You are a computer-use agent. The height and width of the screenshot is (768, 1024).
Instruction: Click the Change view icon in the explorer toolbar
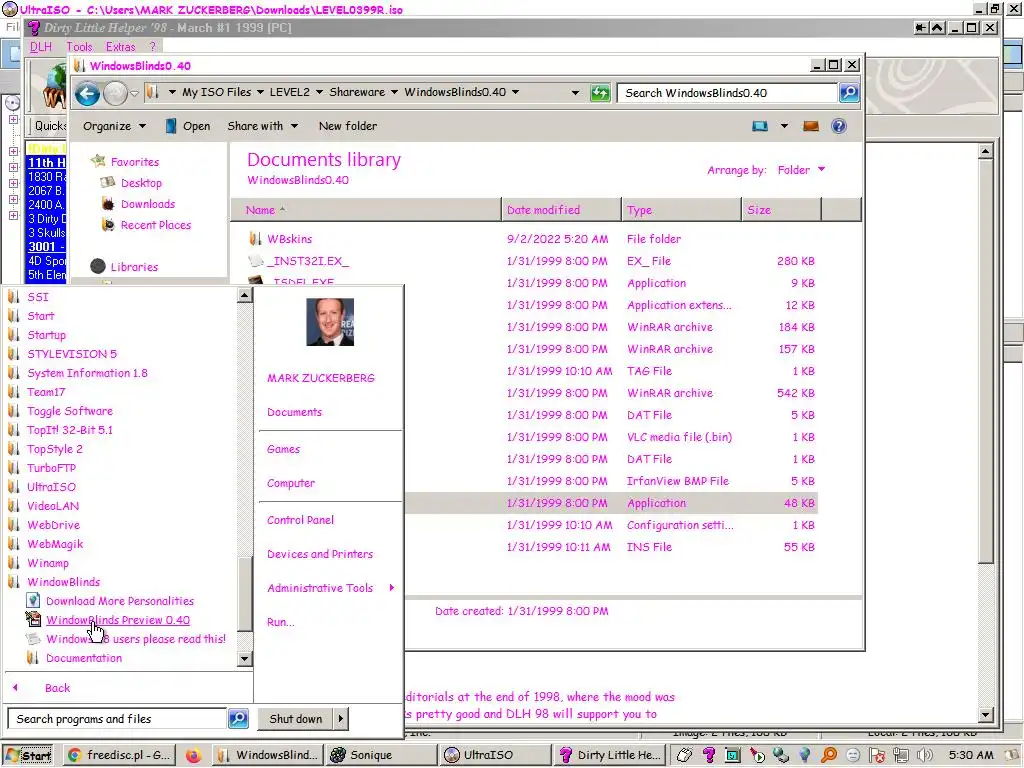point(760,126)
